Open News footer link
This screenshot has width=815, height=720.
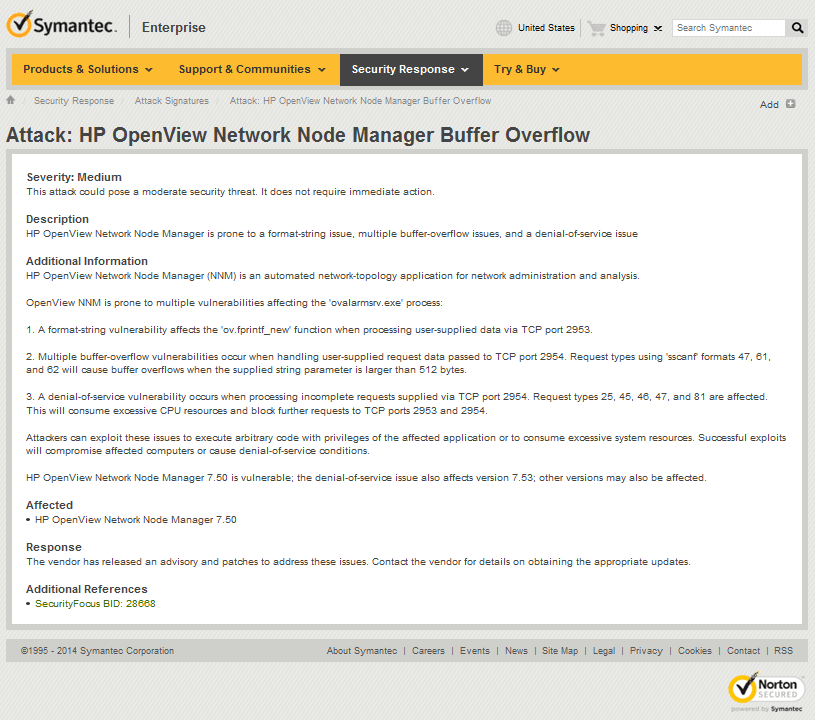pos(516,650)
